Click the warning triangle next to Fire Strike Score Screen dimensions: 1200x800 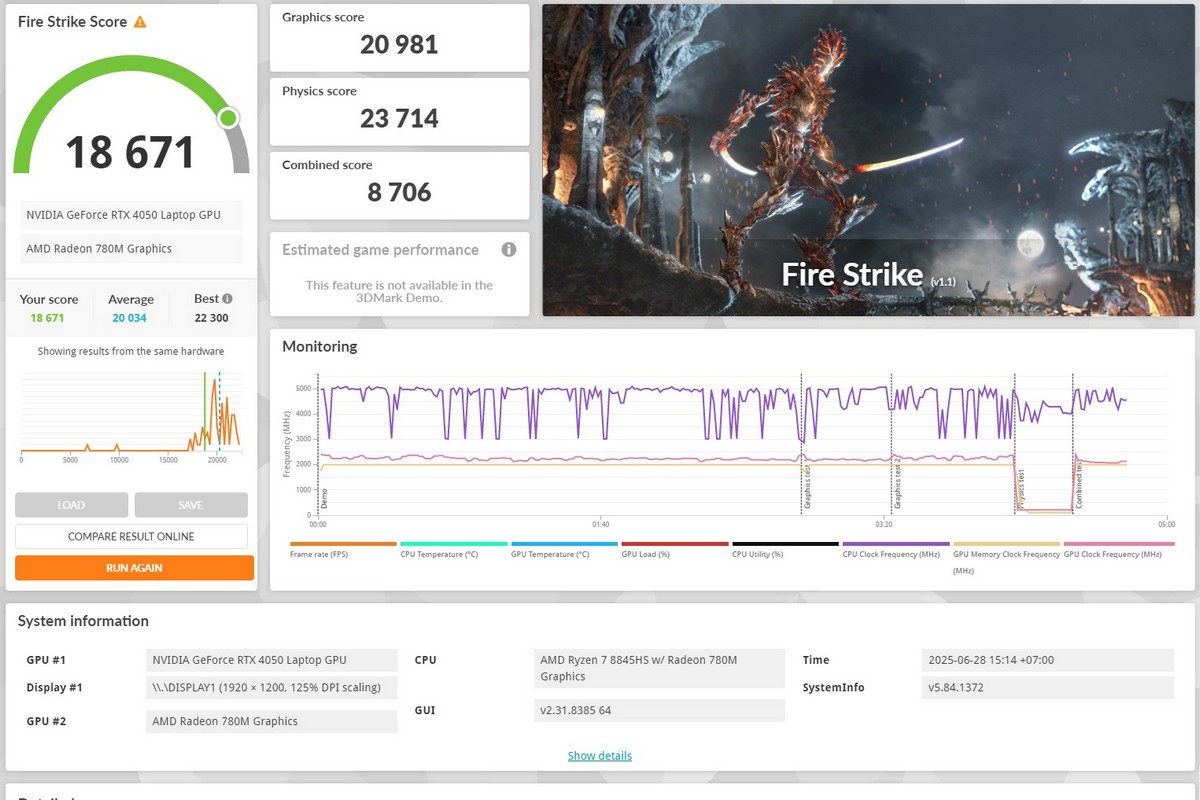(x=140, y=21)
